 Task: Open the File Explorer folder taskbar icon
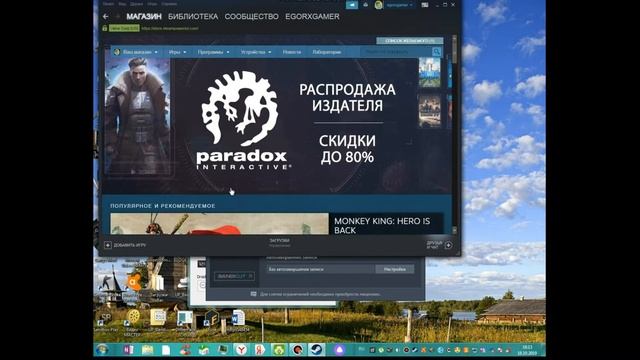(x=147, y=350)
